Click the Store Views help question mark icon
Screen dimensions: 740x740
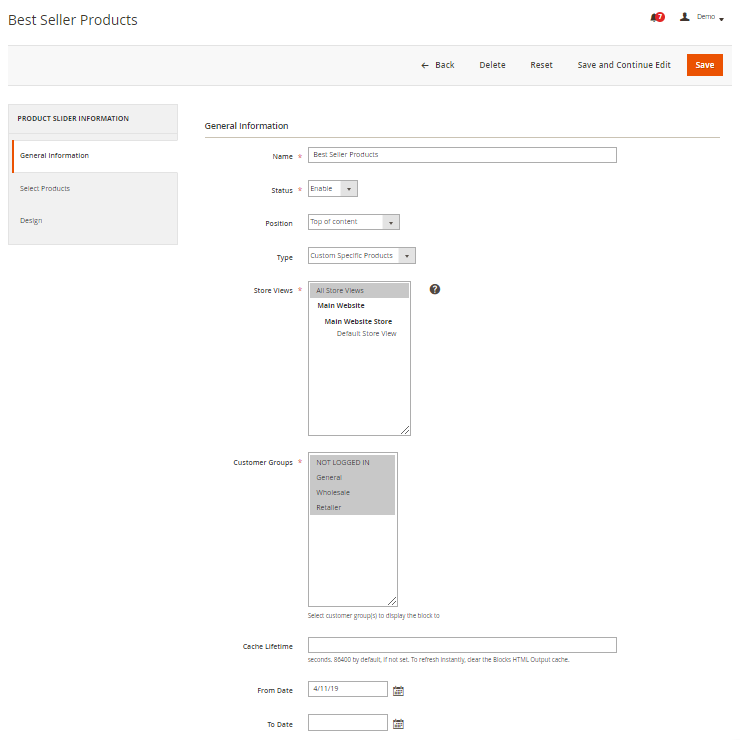(435, 289)
